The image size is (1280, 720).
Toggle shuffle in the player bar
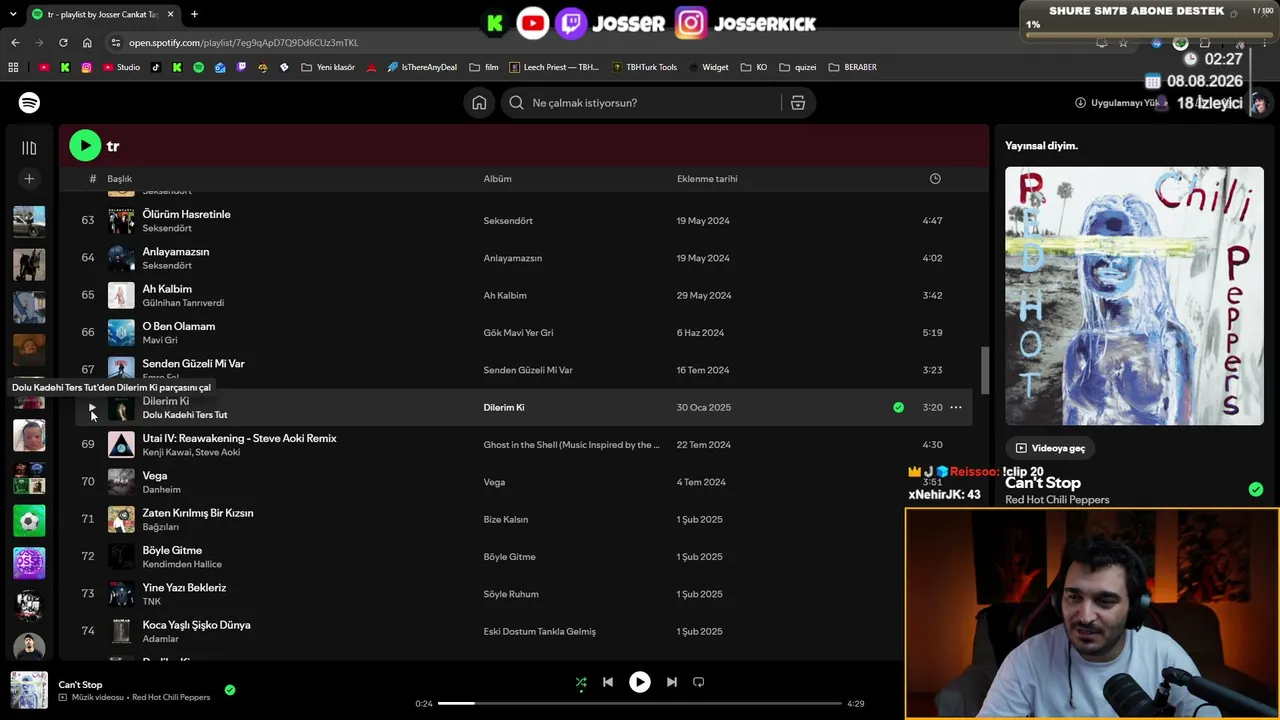(581, 682)
